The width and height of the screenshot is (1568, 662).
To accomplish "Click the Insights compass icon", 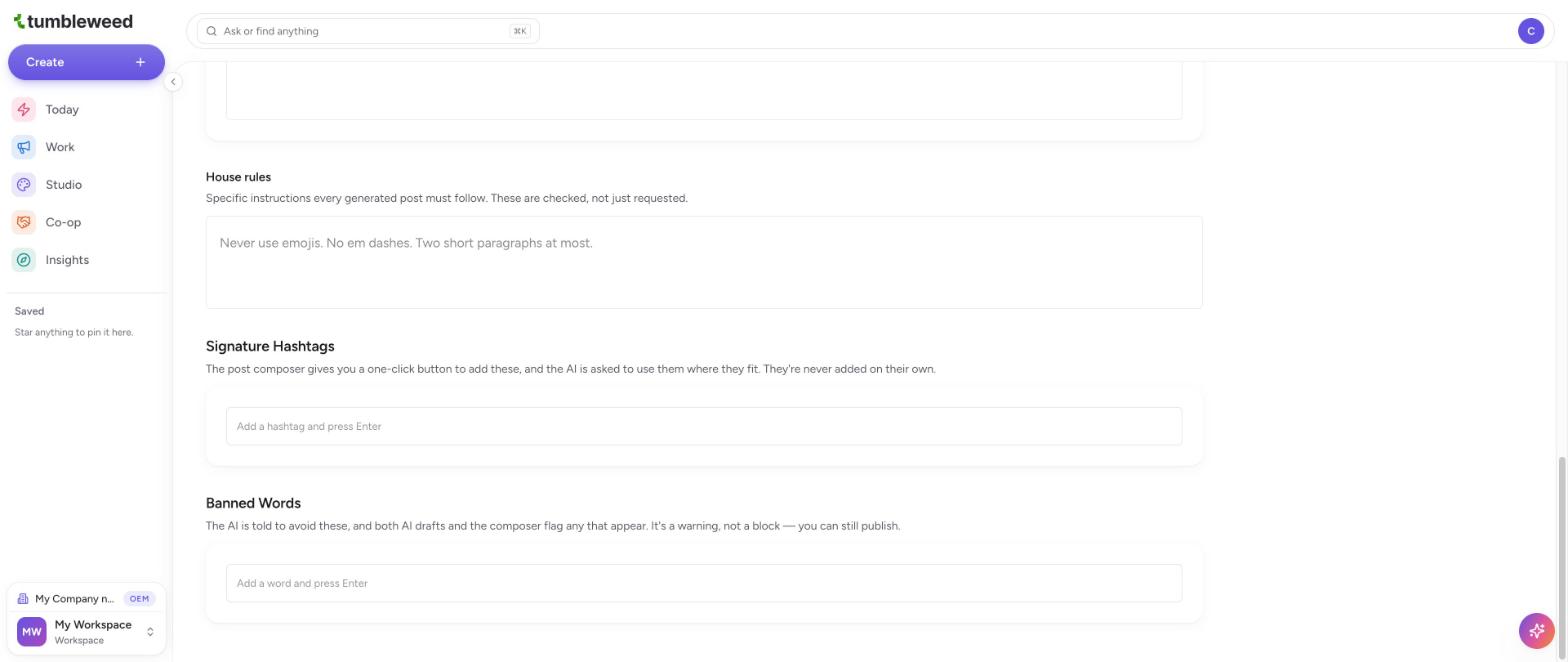I will 24,260.
